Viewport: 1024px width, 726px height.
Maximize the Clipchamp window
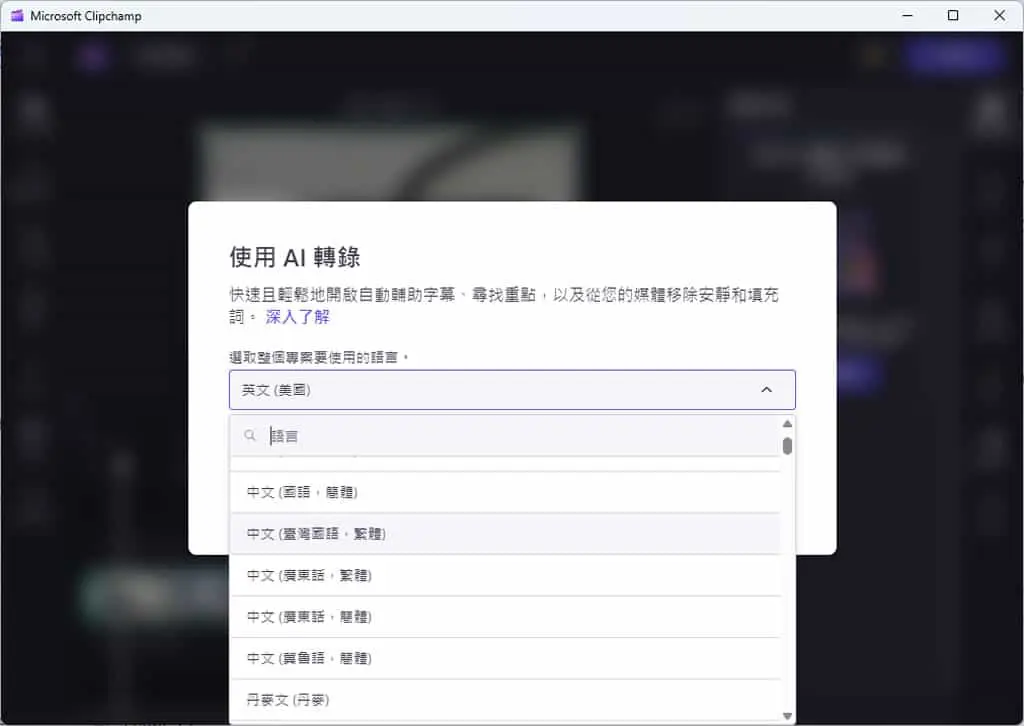[x=953, y=16]
